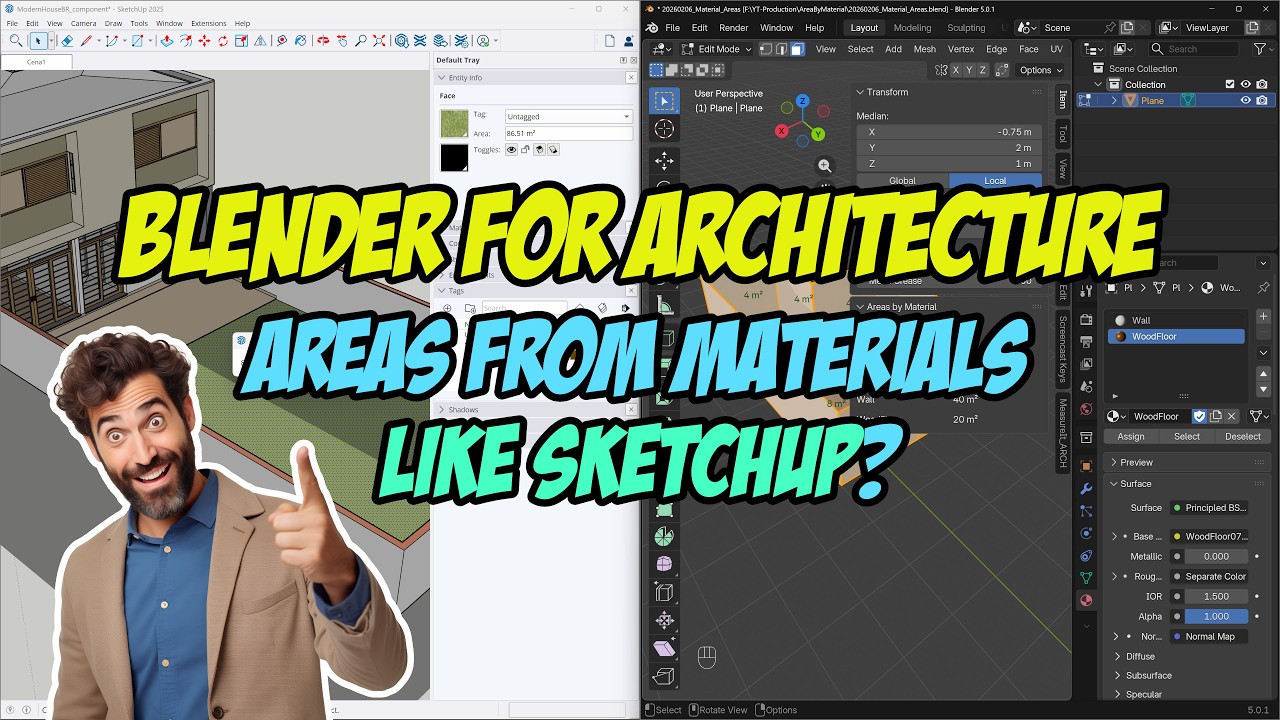Open the sidebar Tool tab
The width and height of the screenshot is (1280, 720).
click(x=1062, y=134)
